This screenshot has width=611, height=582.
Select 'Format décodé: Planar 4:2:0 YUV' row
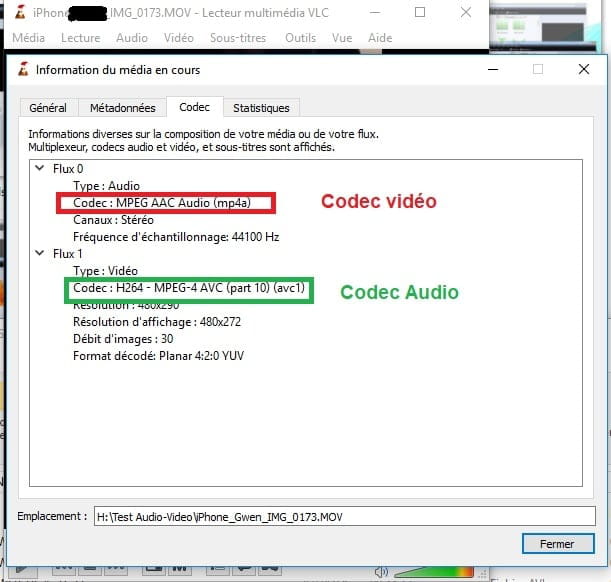pyautogui.click(x=159, y=356)
